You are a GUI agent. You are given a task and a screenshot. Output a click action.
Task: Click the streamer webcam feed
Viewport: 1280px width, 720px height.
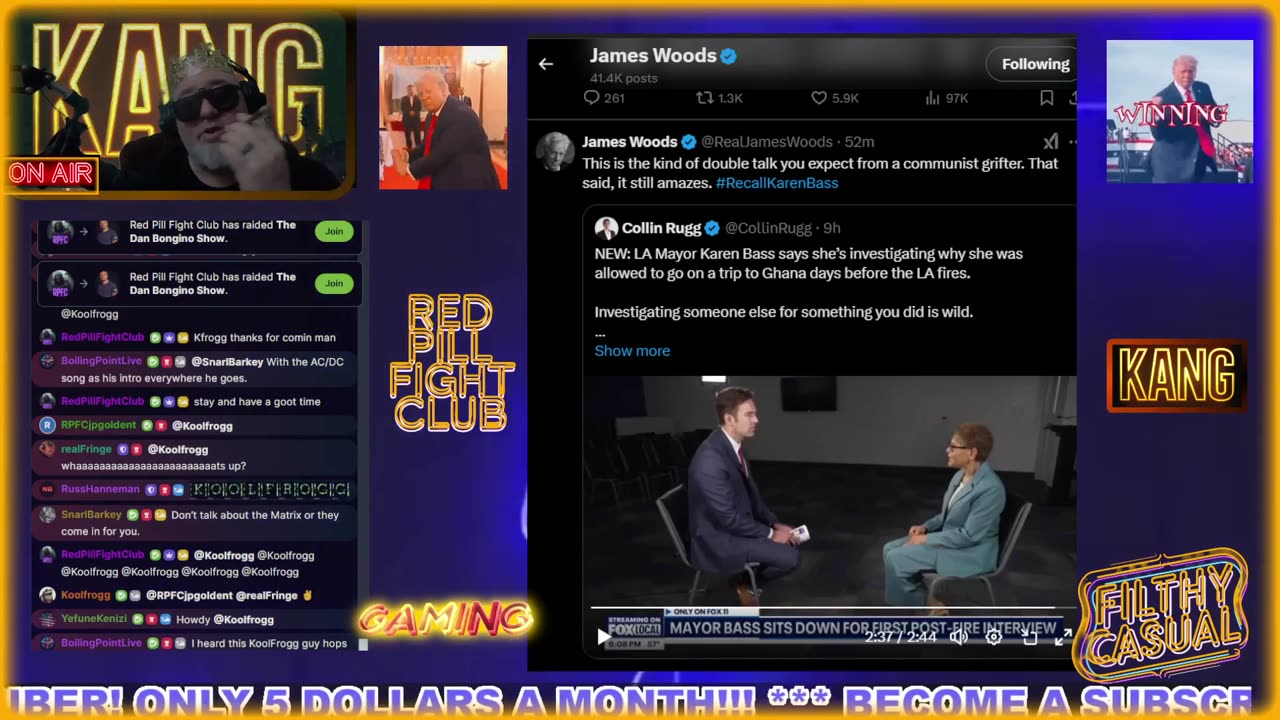tap(180, 101)
